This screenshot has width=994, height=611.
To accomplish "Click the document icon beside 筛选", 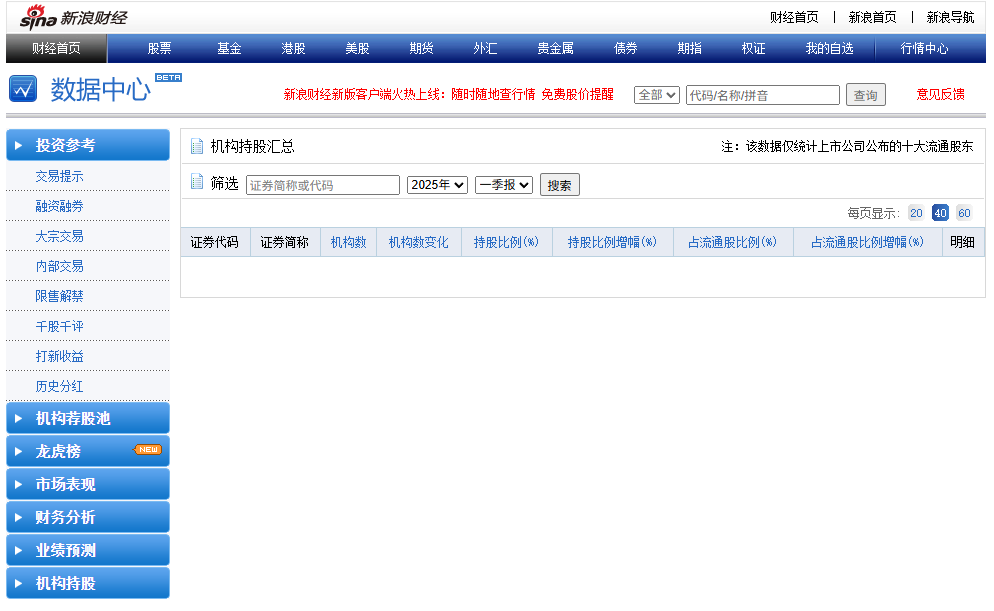I will click(x=197, y=182).
